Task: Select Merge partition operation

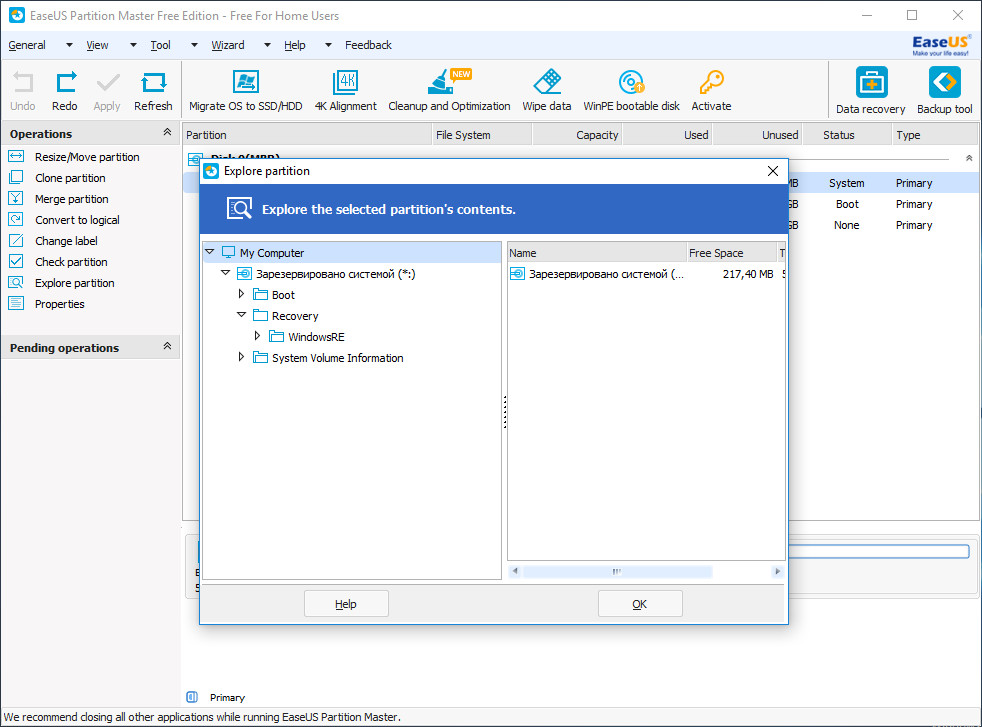Action: coord(71,199)
